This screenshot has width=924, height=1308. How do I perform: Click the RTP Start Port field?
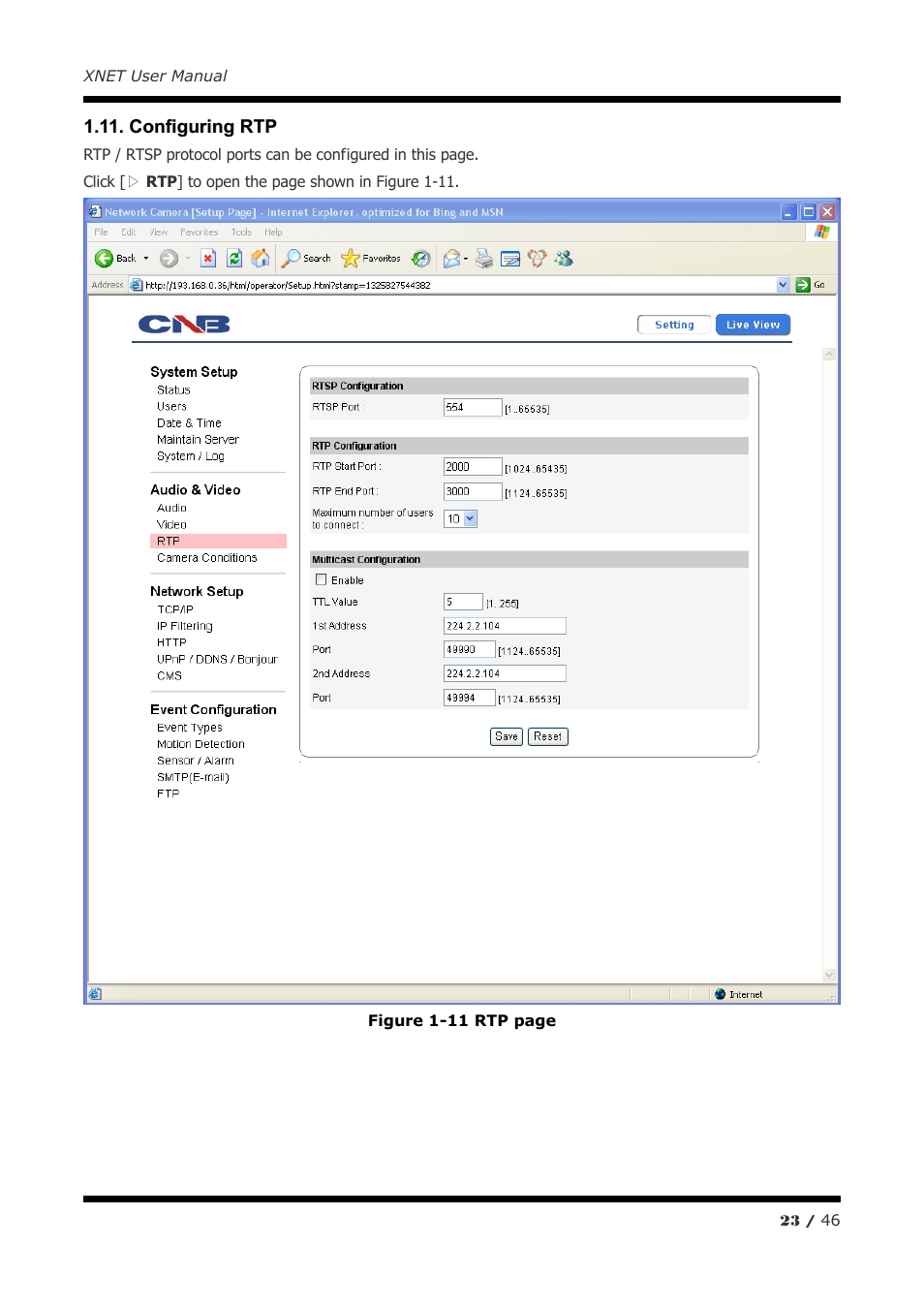coord(473,467)
